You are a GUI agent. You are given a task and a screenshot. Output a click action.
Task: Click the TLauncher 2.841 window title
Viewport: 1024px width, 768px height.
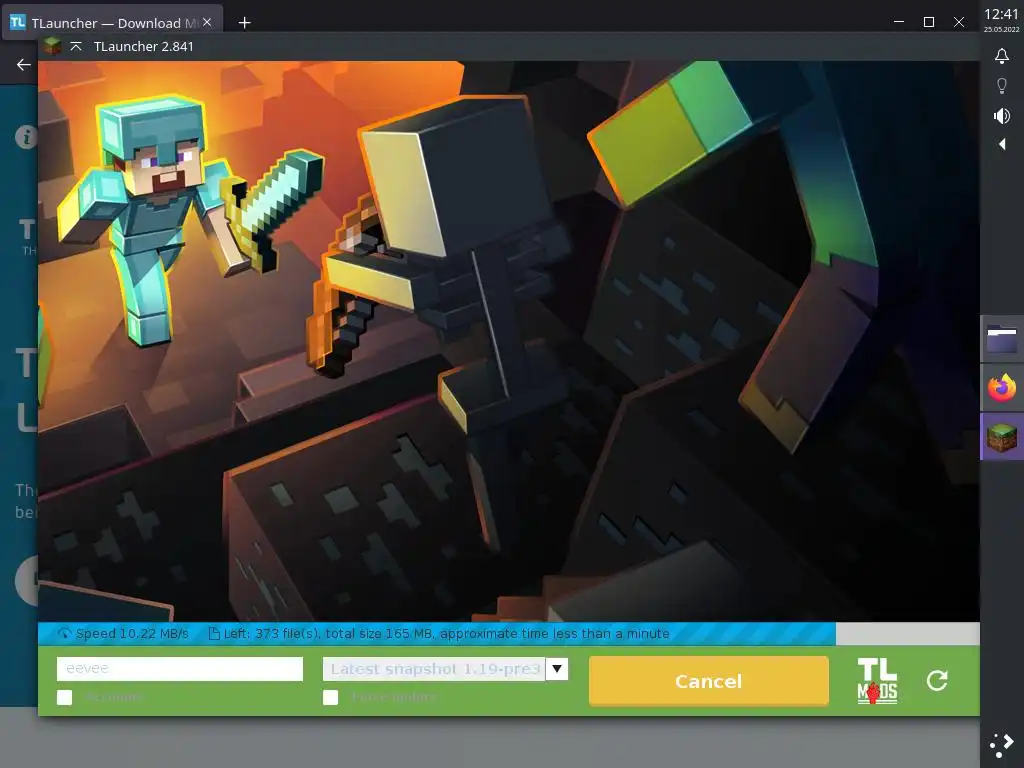pos(144,46)
